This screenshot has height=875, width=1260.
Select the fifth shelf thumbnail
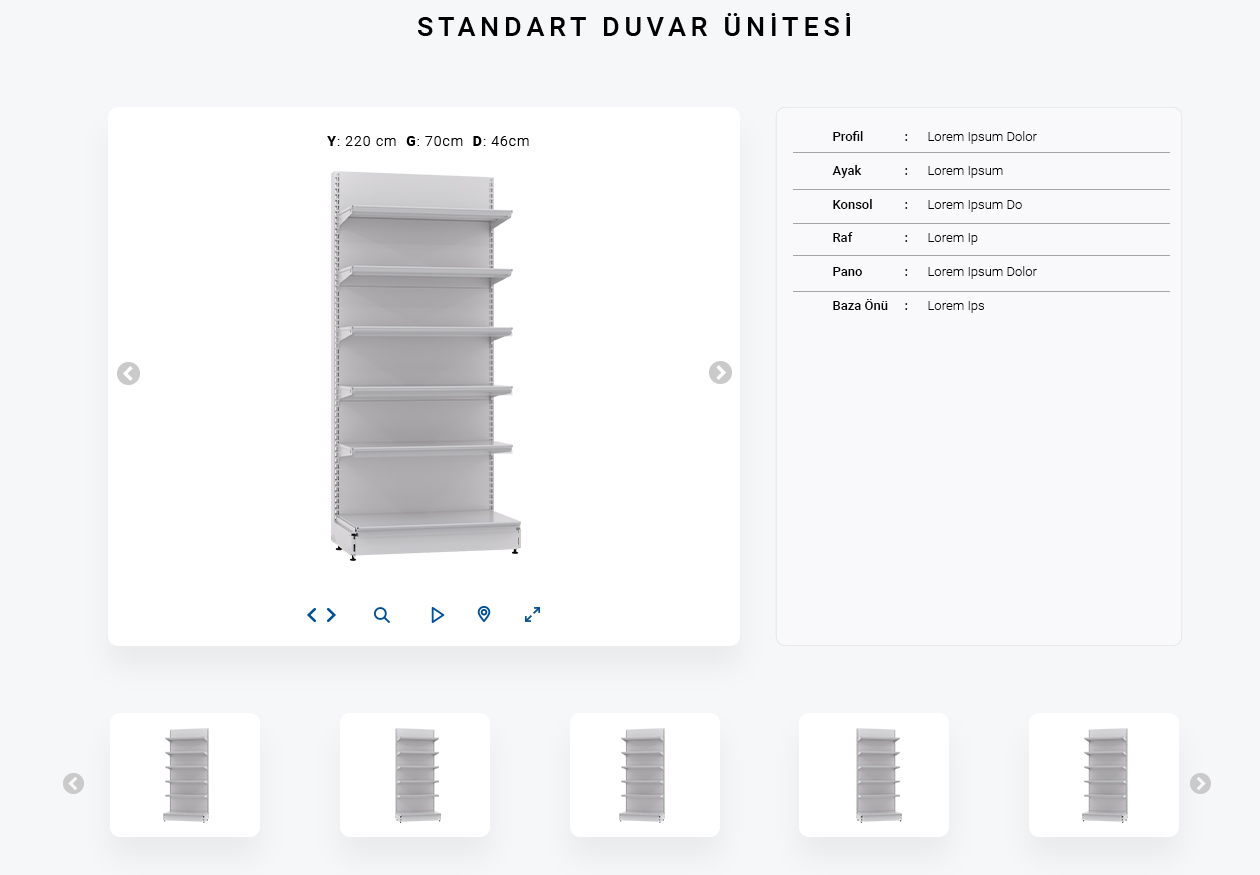point(1104,775)
